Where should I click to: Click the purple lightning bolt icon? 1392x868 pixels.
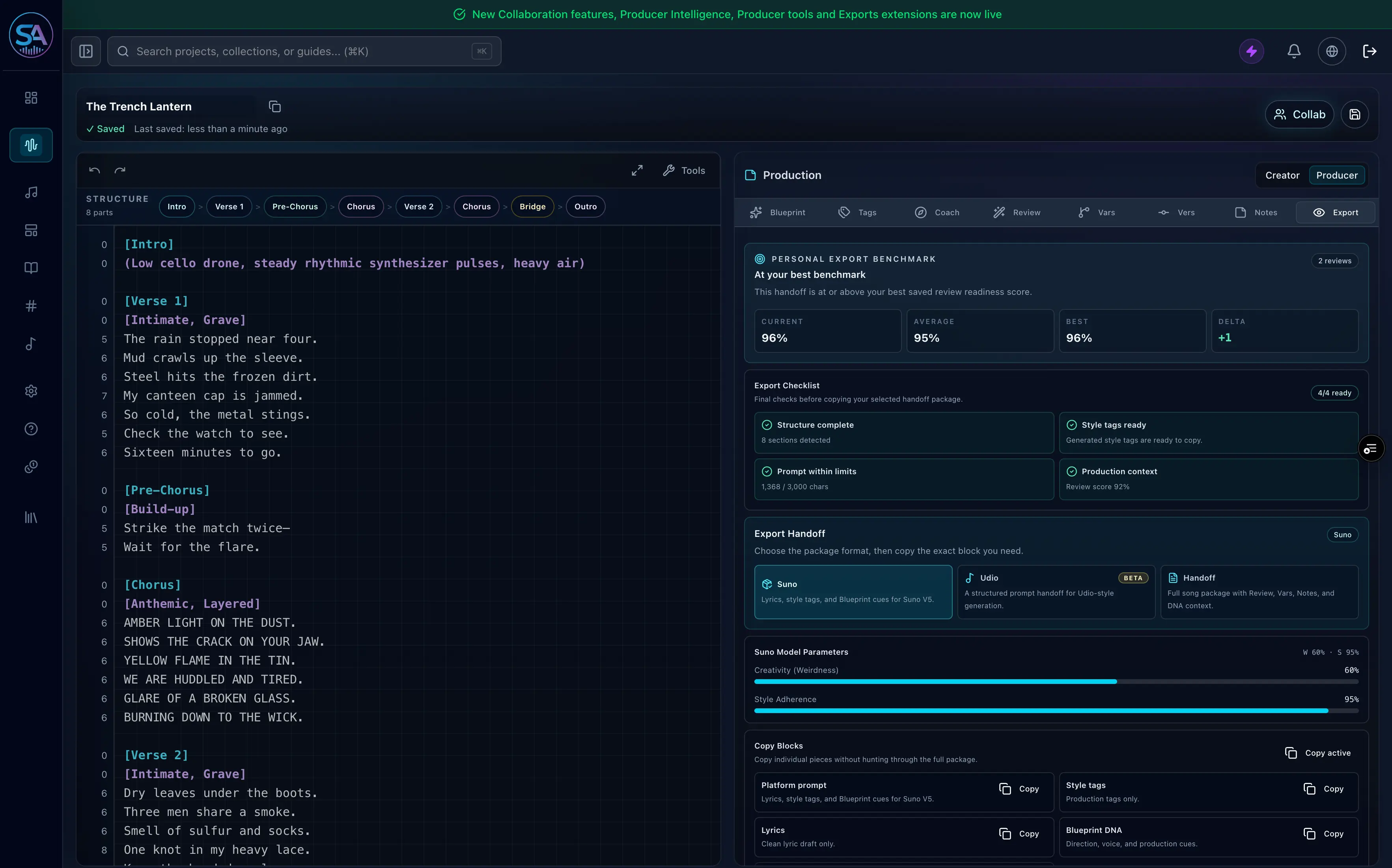tap(1251, 51)
